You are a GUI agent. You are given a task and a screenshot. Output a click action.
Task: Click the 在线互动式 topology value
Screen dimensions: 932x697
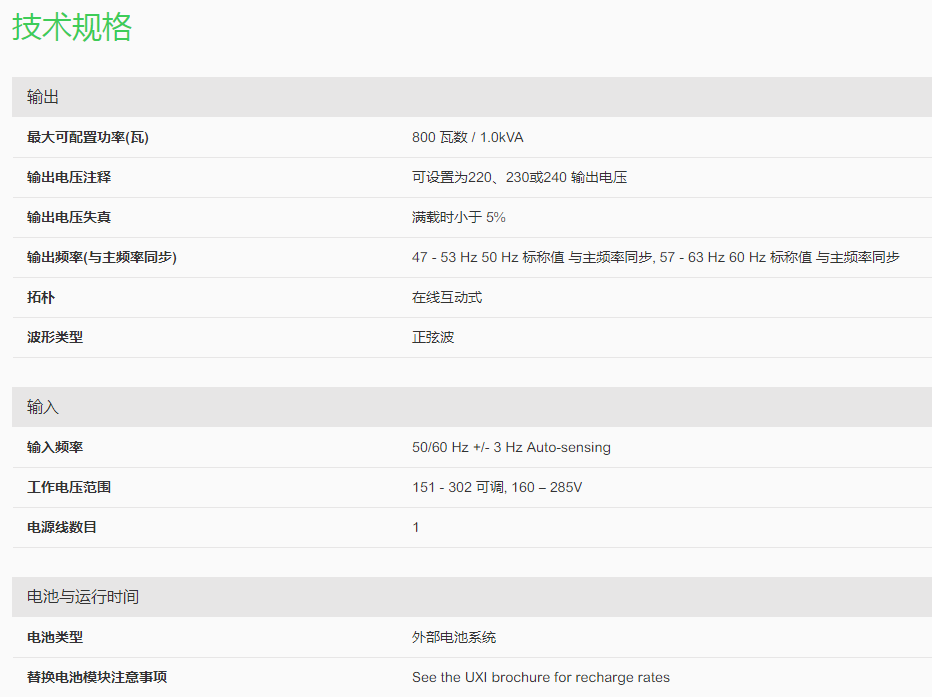coord(447,297)
